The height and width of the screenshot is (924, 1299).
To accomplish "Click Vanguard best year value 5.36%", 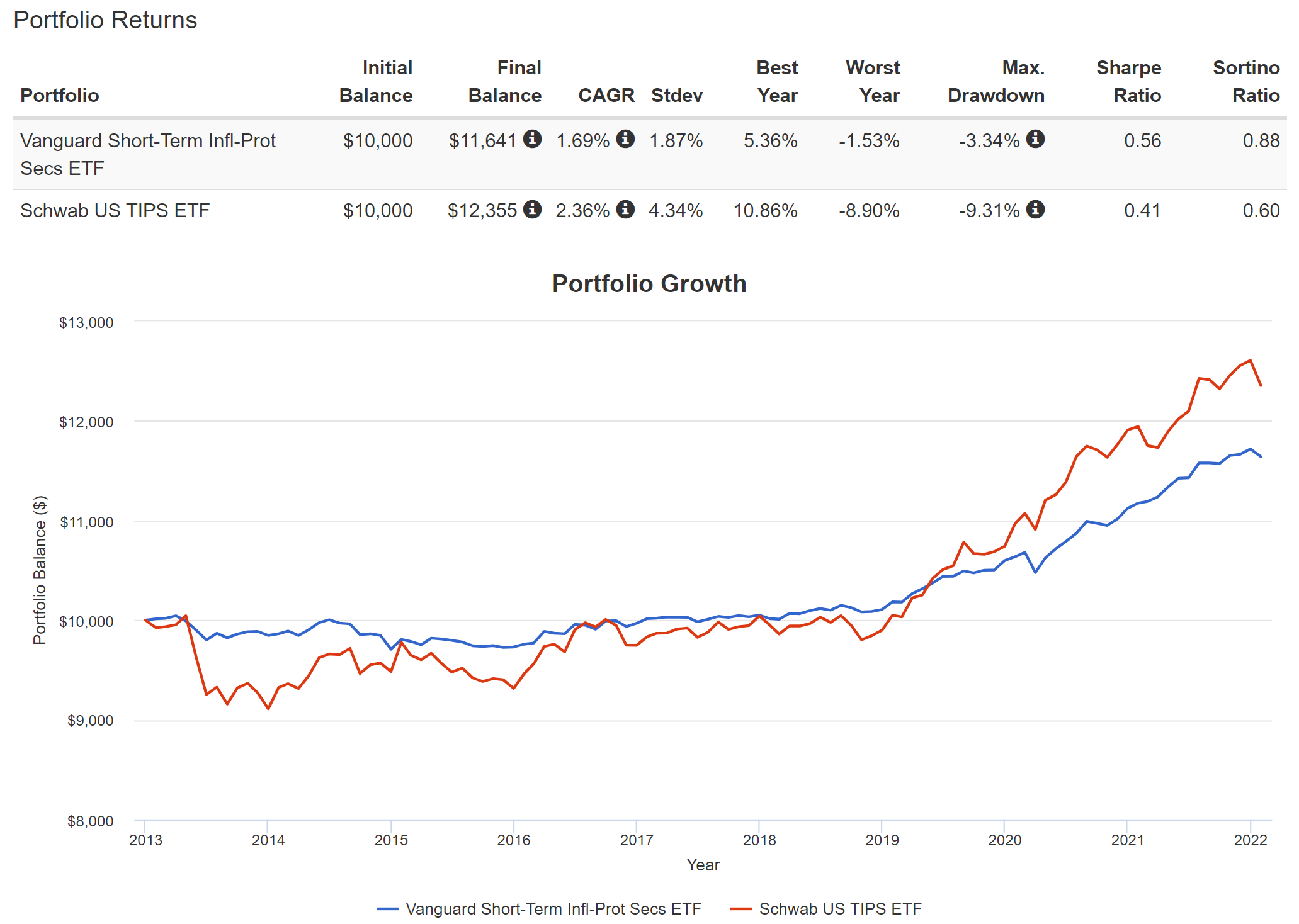I will coord(770,140).
